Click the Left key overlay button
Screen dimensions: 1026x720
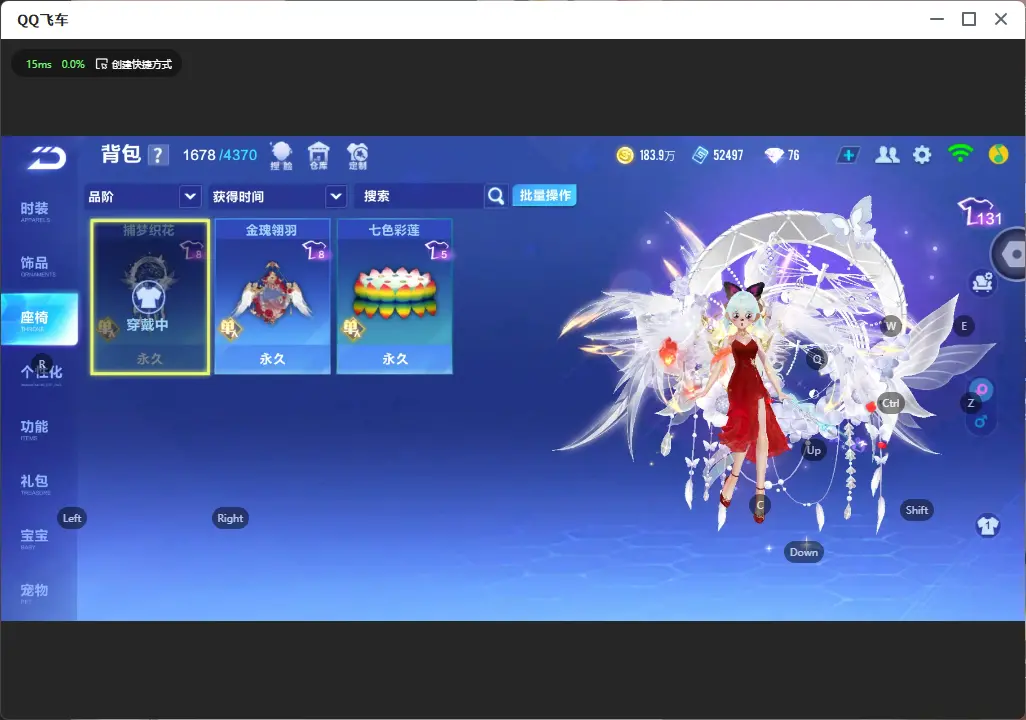click(x=72, y=518)
